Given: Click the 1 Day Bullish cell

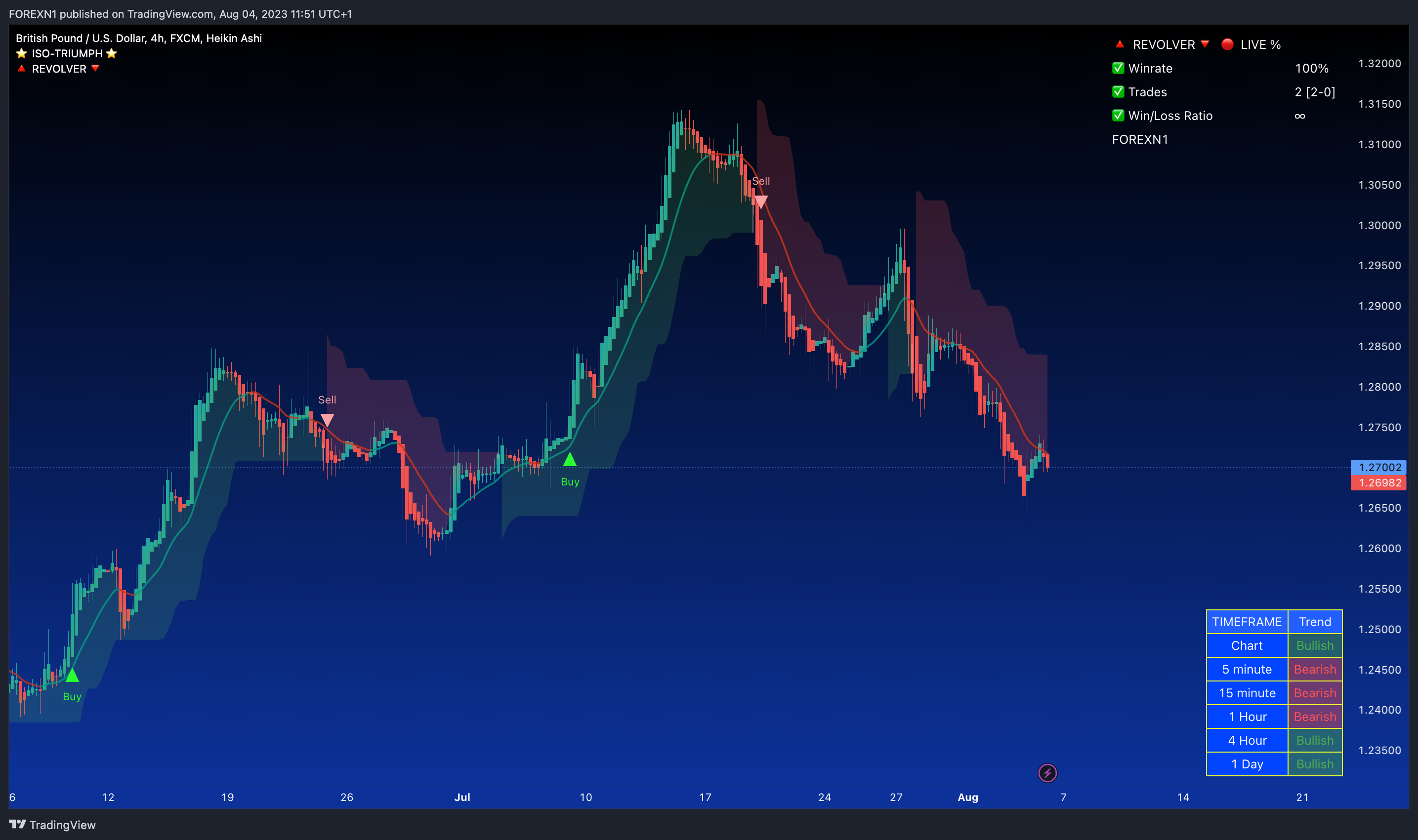Looking at the screenshot, I should [x=1315, y=764].
